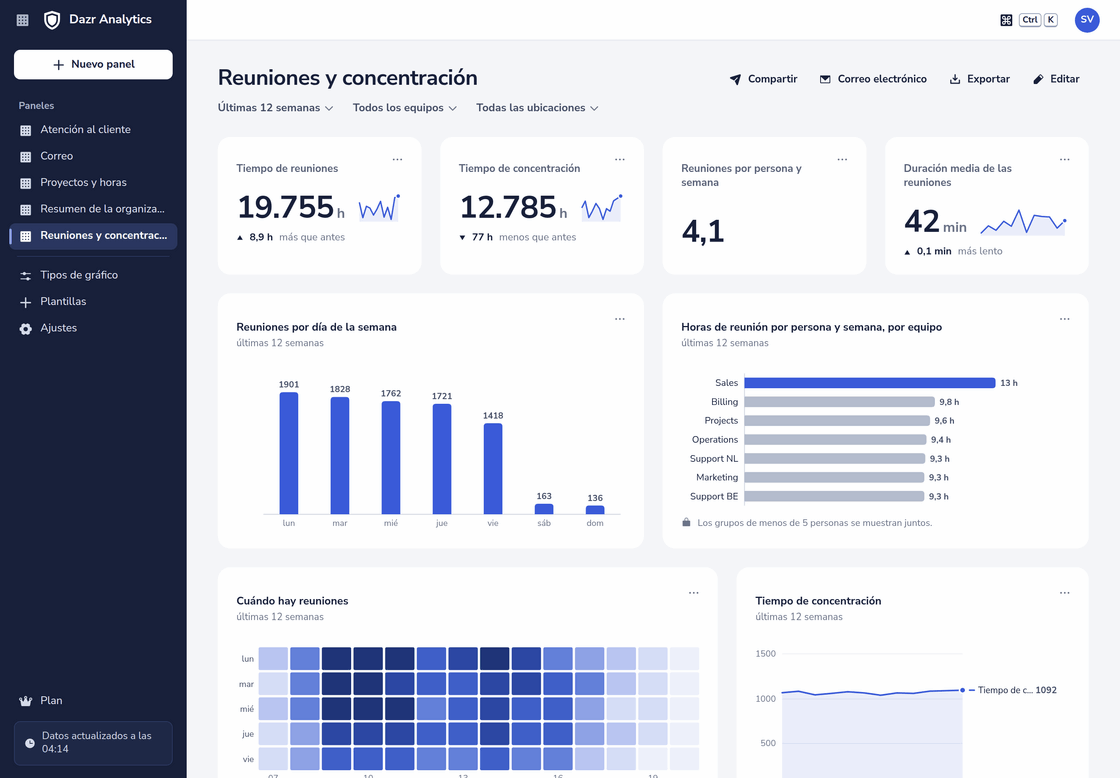Click the 19.755 h meeting time value
Viewport: 1120px width, 778px height.
[x=291, y=207]
